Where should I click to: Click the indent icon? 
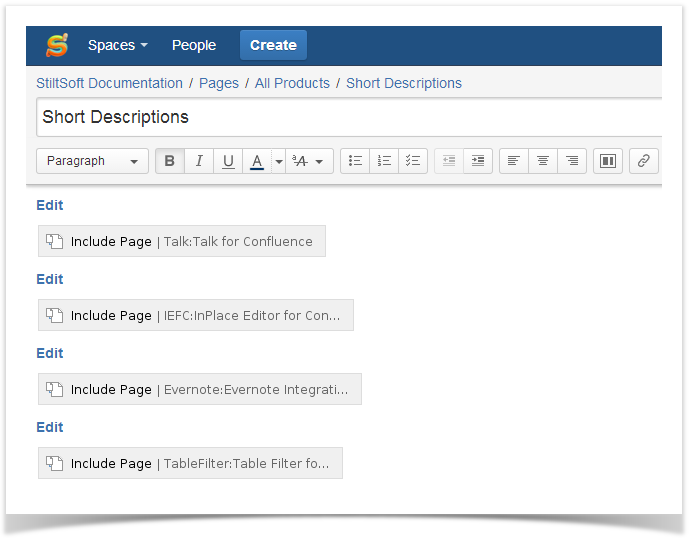point(478,161)
